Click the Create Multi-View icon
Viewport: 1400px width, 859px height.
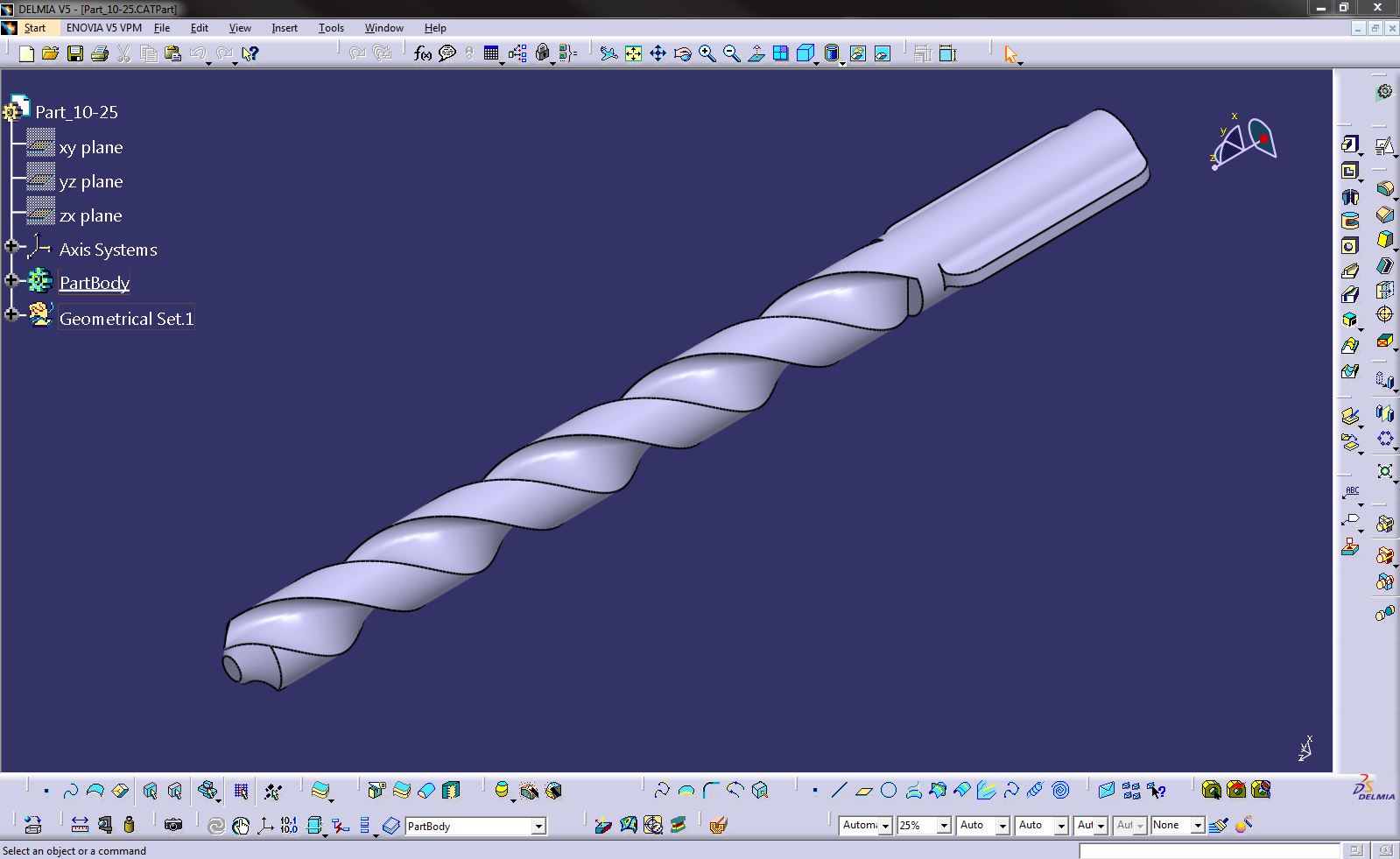click(780, 54)
